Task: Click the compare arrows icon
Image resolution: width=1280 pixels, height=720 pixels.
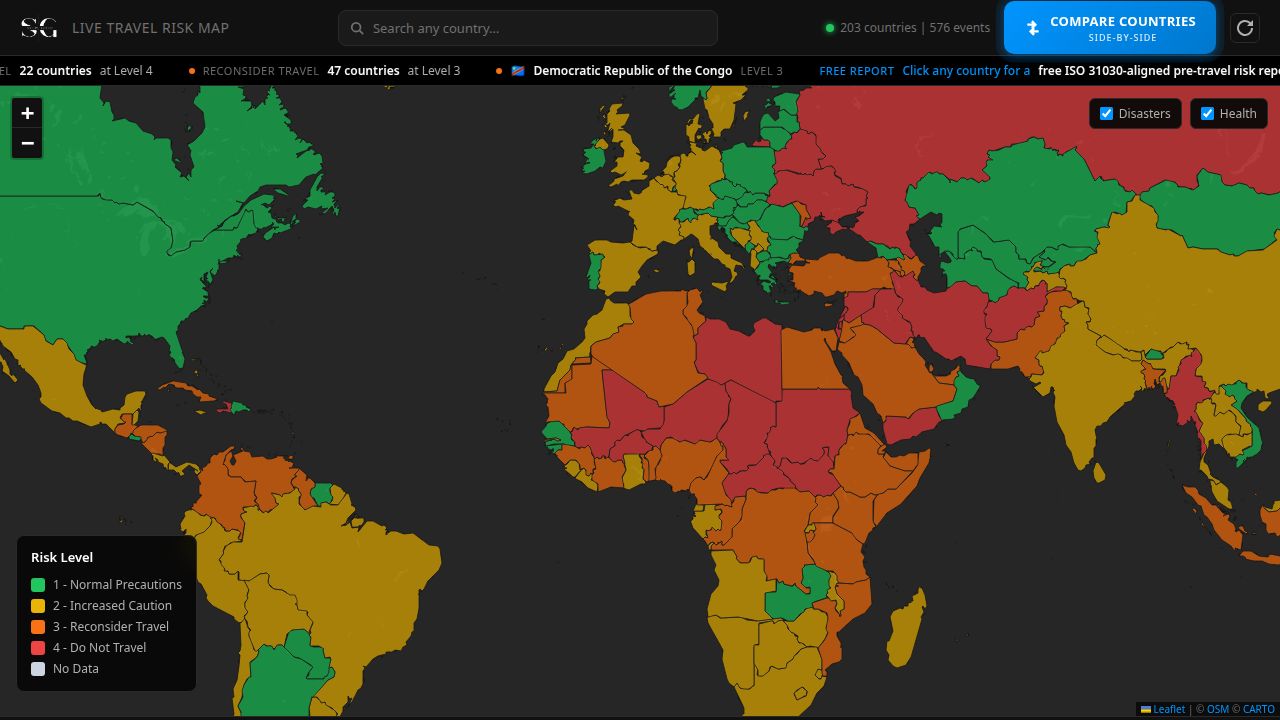Action: click(x=1033, y=28)
